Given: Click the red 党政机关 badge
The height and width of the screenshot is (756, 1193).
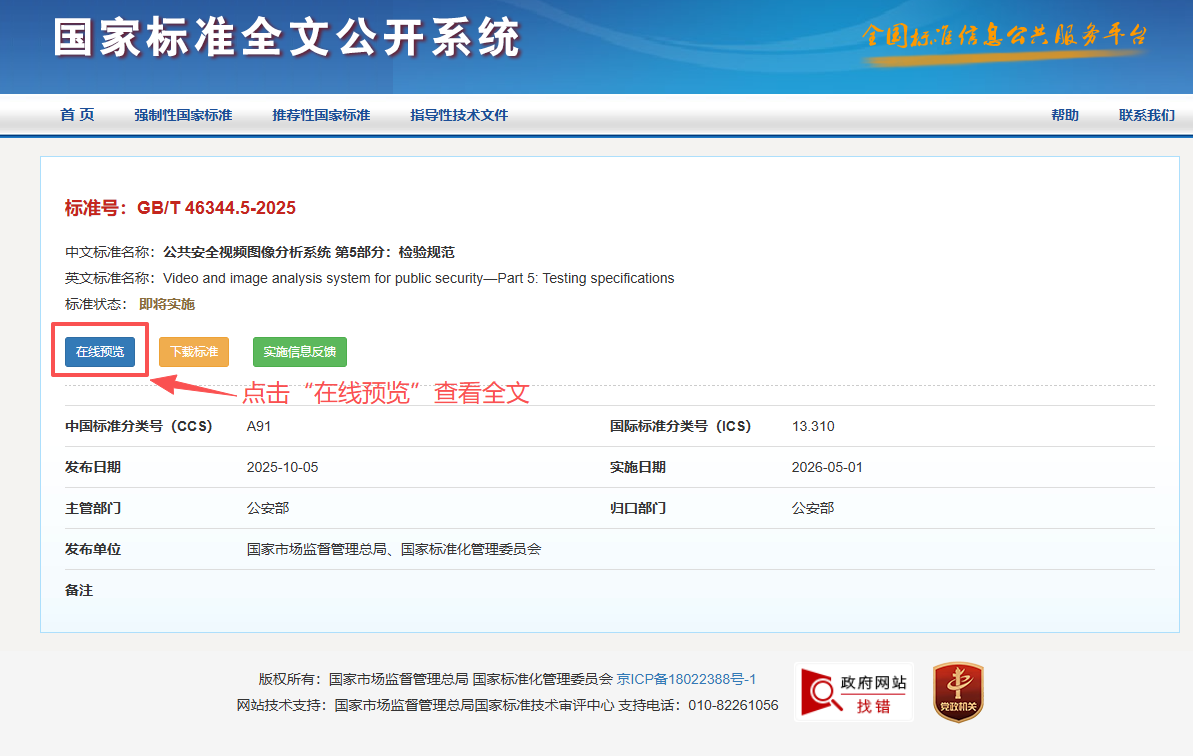Looking at the screenshot, I should 958,692.
